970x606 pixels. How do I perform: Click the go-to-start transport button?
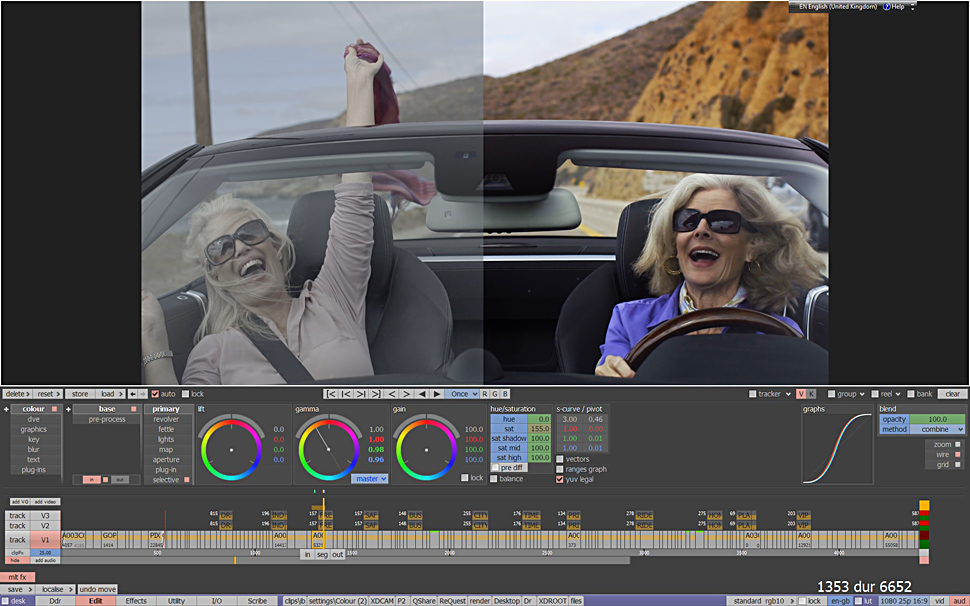[331, 394]
